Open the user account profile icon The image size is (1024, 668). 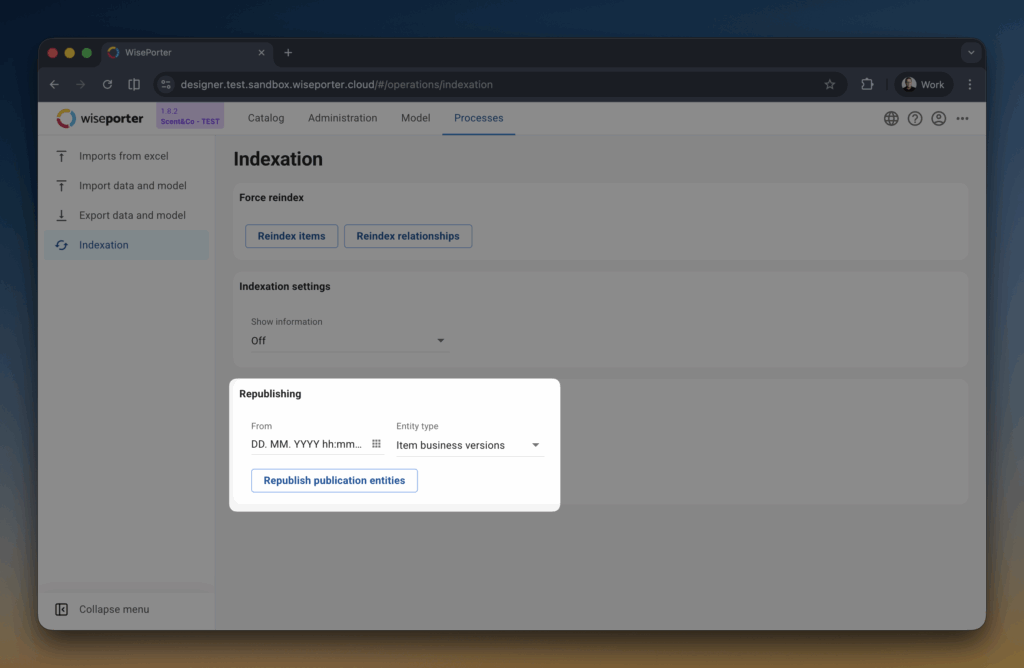939,118
